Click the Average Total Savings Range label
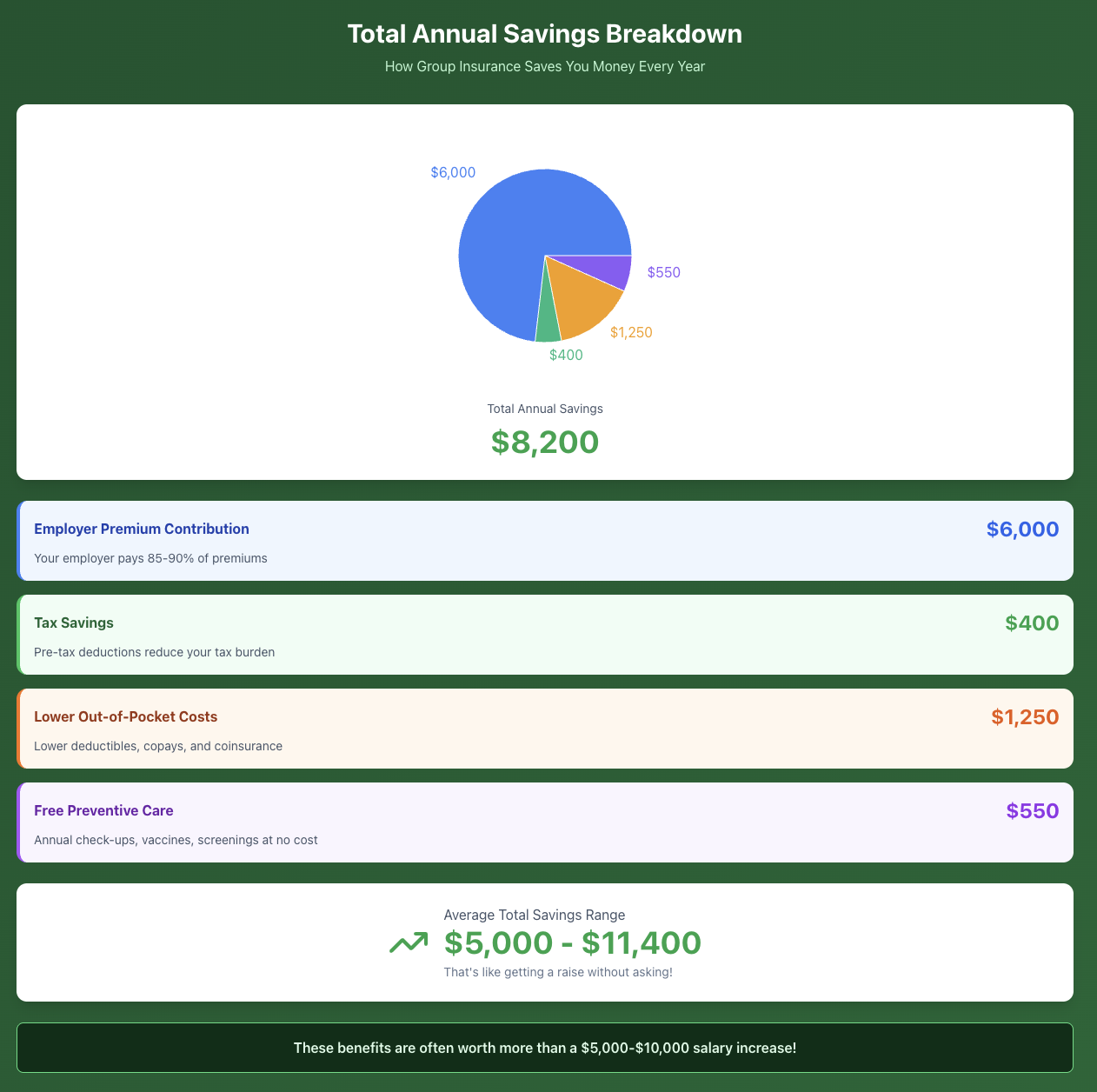 coord(535,915)
